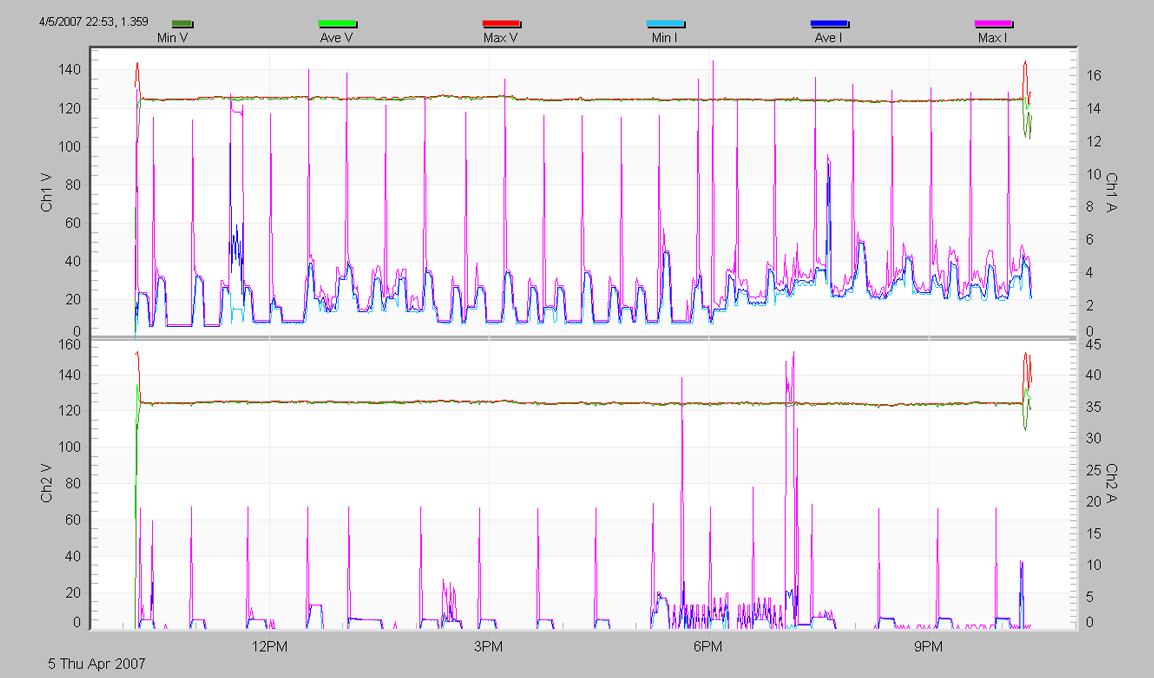Select the 9PM time axis label
Viewport: 1154px width, 678px height.
928,646
